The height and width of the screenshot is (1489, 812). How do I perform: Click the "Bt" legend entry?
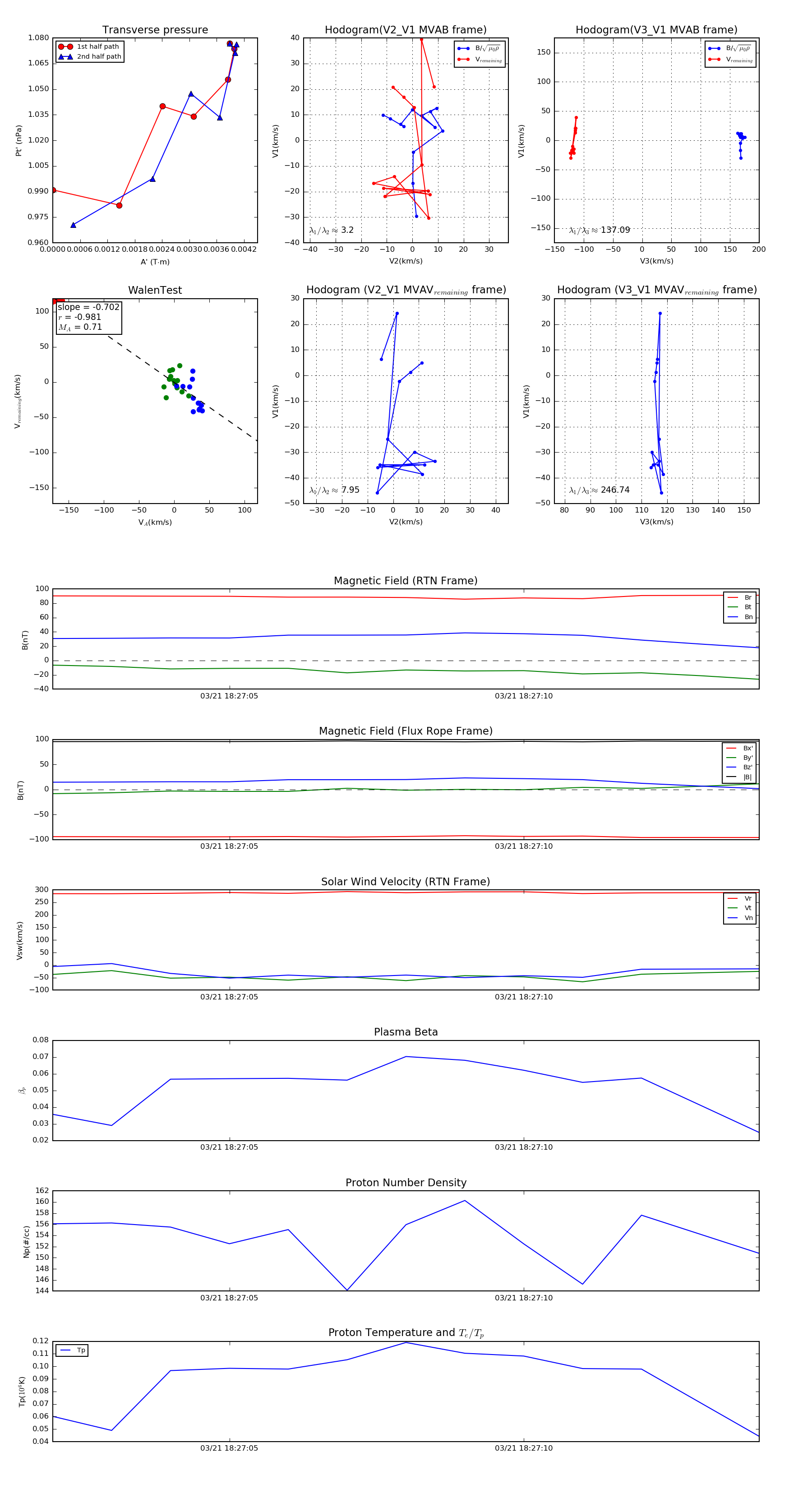click(x=740, y=607)
